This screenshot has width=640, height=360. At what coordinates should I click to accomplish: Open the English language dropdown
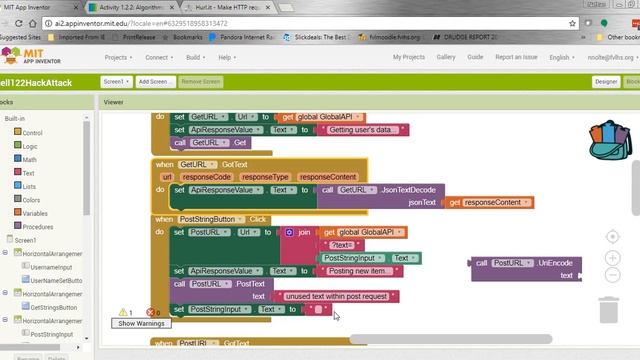click(x=562, y=58)
